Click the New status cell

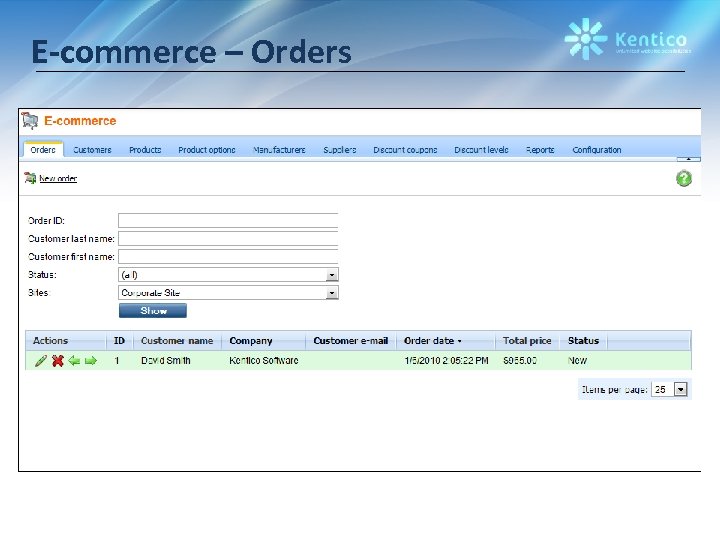point(577,361)
